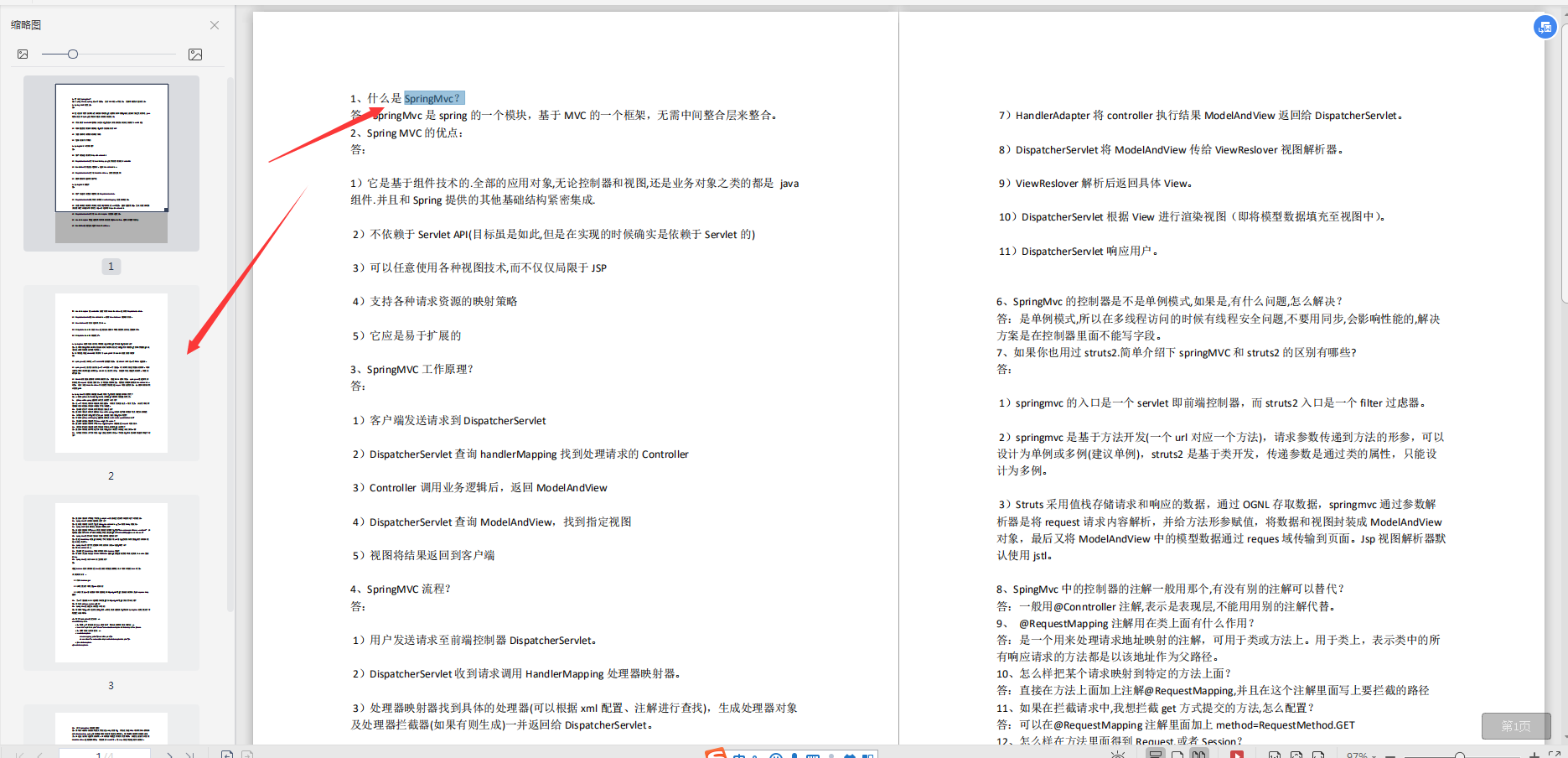Click the question 10、怎么样把某个请求映射到特定的方法

[x=1114, y=673]
